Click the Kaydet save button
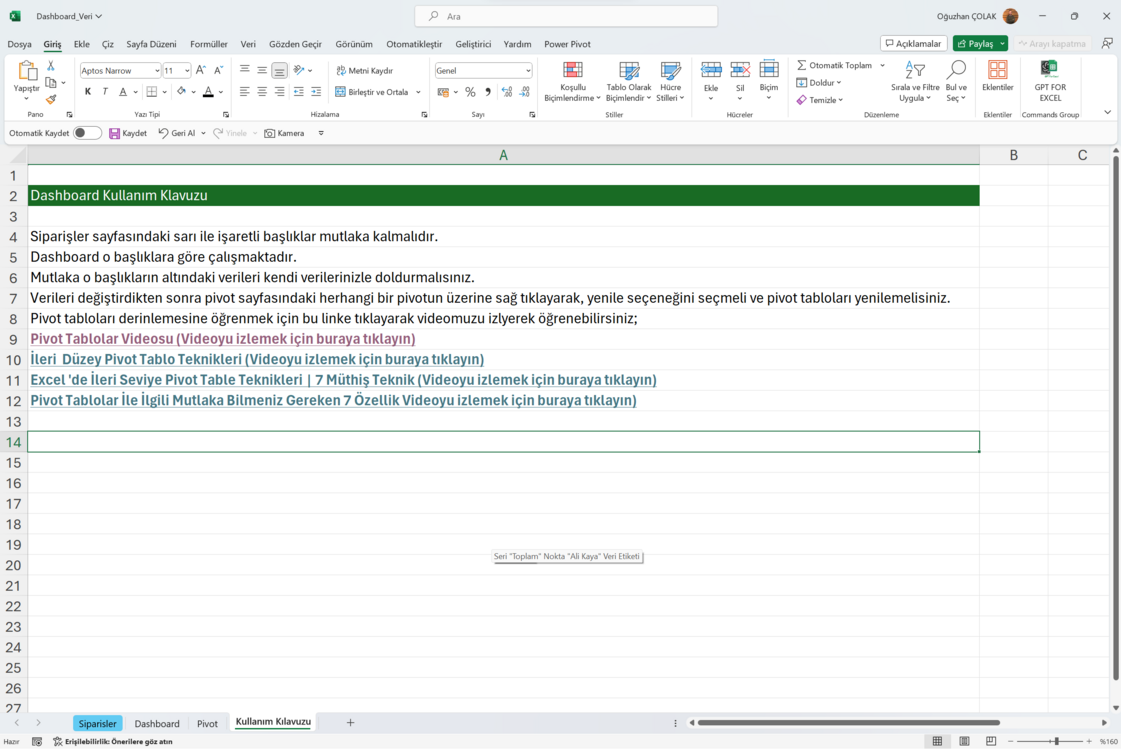 coord(128,133)
